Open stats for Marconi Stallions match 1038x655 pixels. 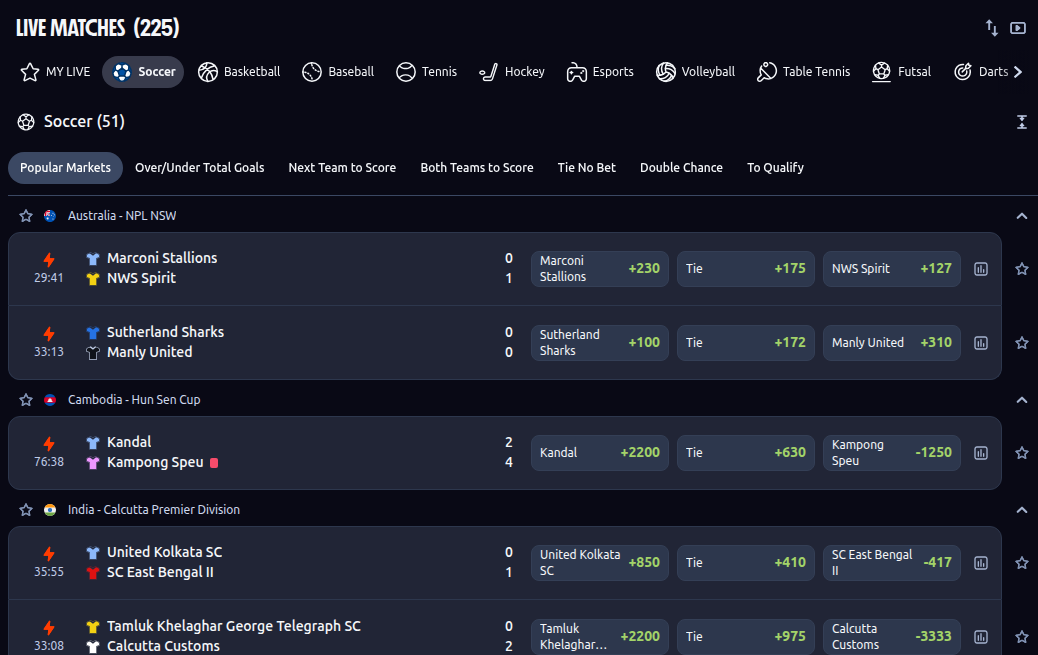click(981, 269)
